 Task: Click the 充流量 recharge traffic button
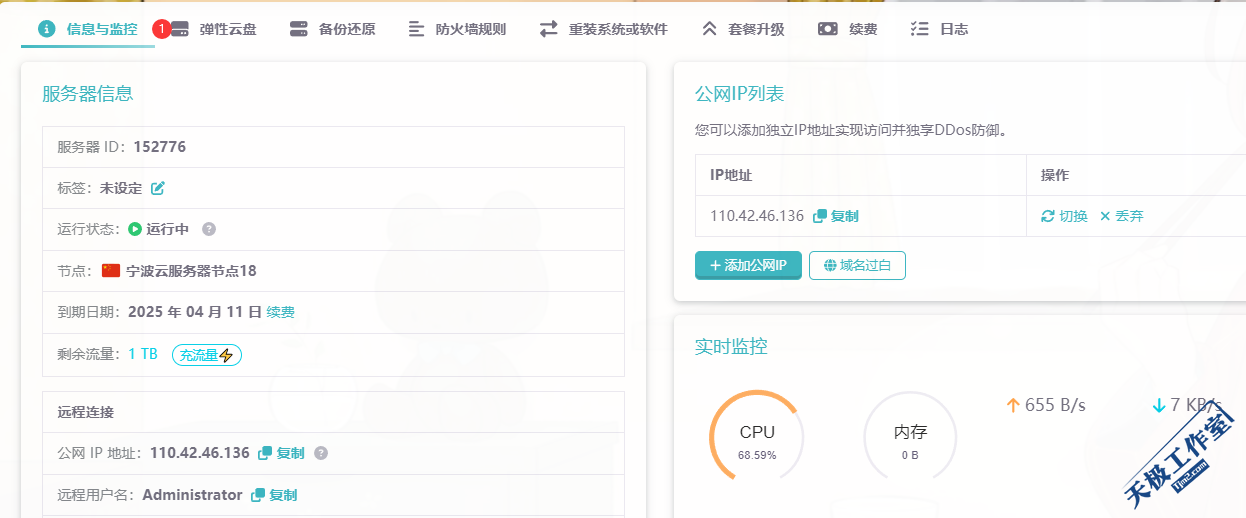click(x=207, y=355)
